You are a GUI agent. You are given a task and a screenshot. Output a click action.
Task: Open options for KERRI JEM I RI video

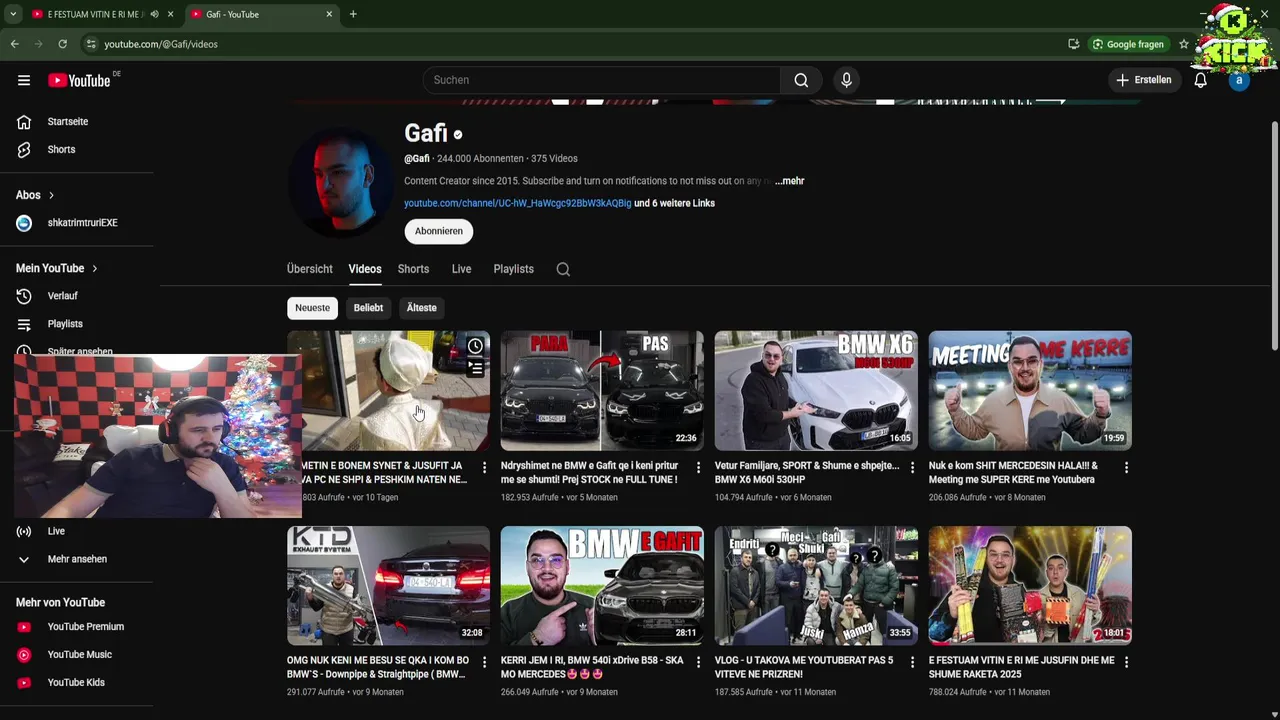click(698, 662)
